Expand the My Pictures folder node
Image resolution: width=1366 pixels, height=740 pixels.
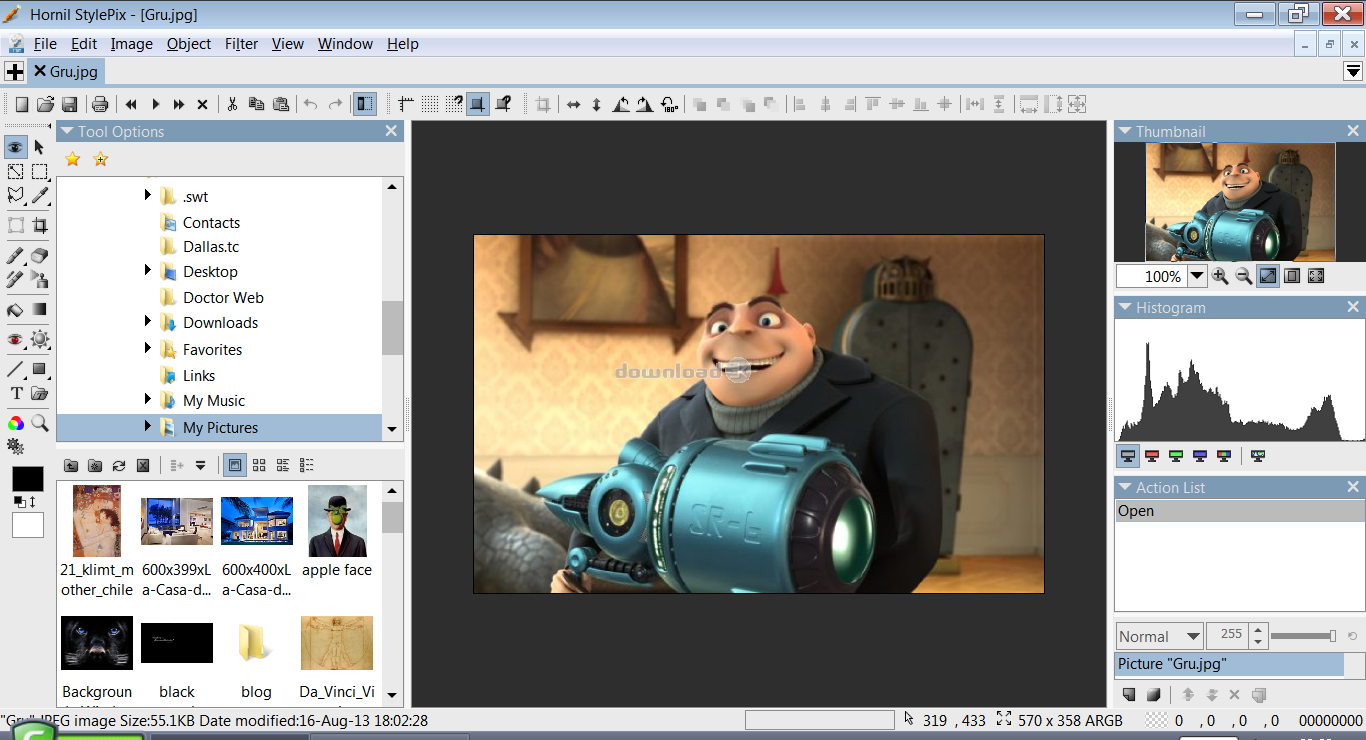tap(148, 426)
